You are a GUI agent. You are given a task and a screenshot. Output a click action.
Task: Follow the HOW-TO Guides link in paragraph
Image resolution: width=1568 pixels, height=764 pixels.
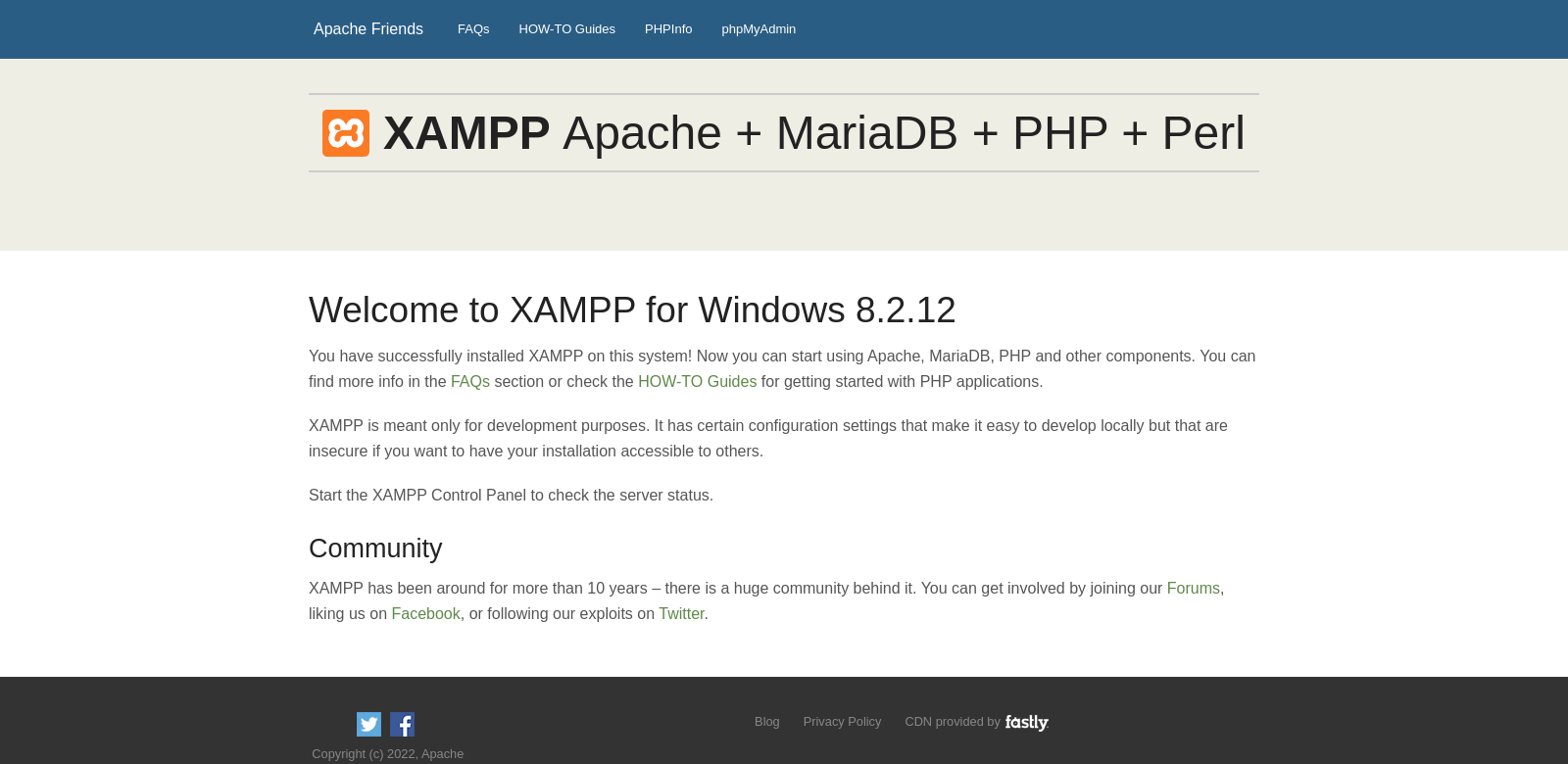698,382
